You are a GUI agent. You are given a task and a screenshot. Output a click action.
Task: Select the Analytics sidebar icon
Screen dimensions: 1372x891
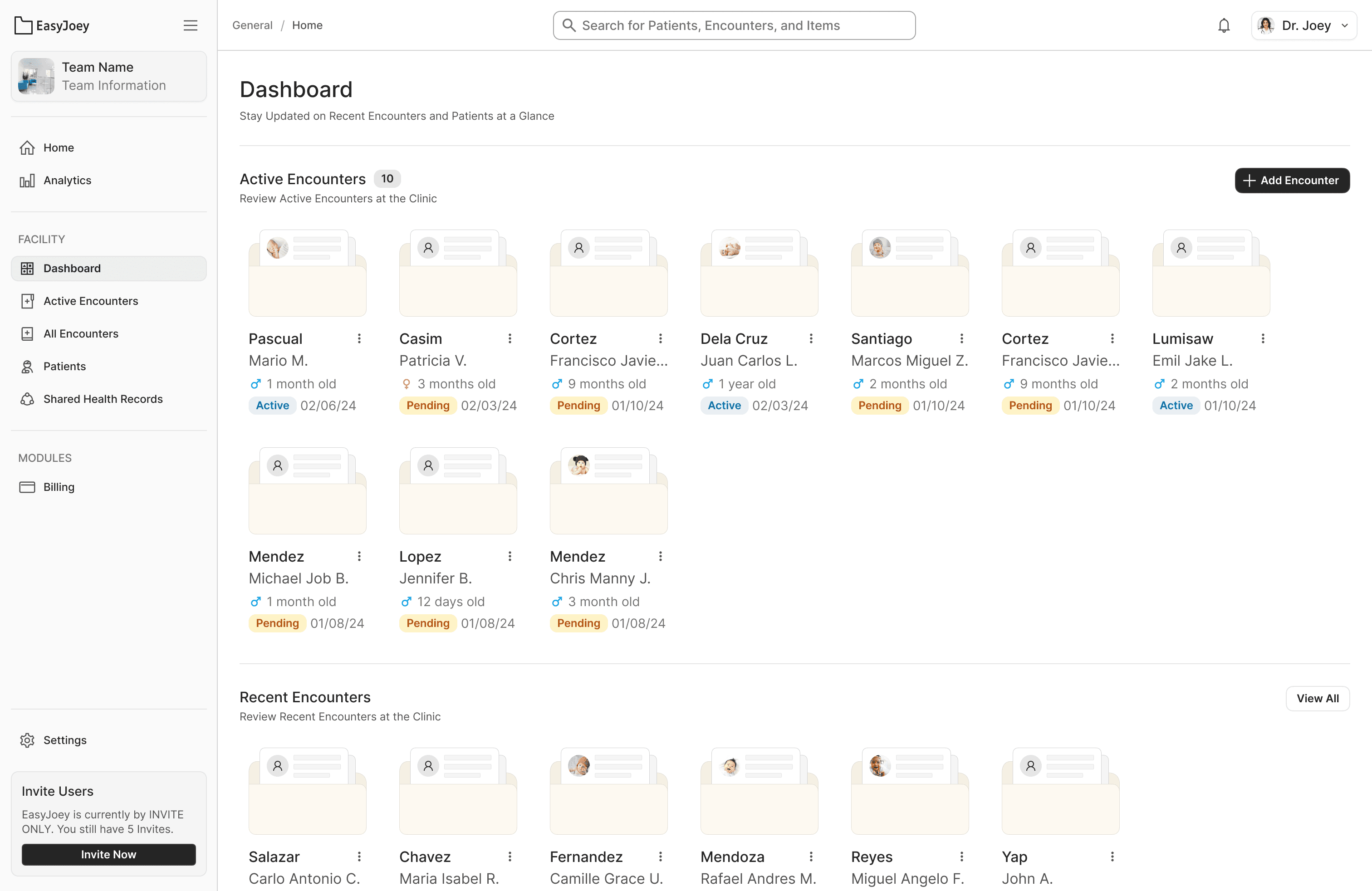tap(28, 181)
